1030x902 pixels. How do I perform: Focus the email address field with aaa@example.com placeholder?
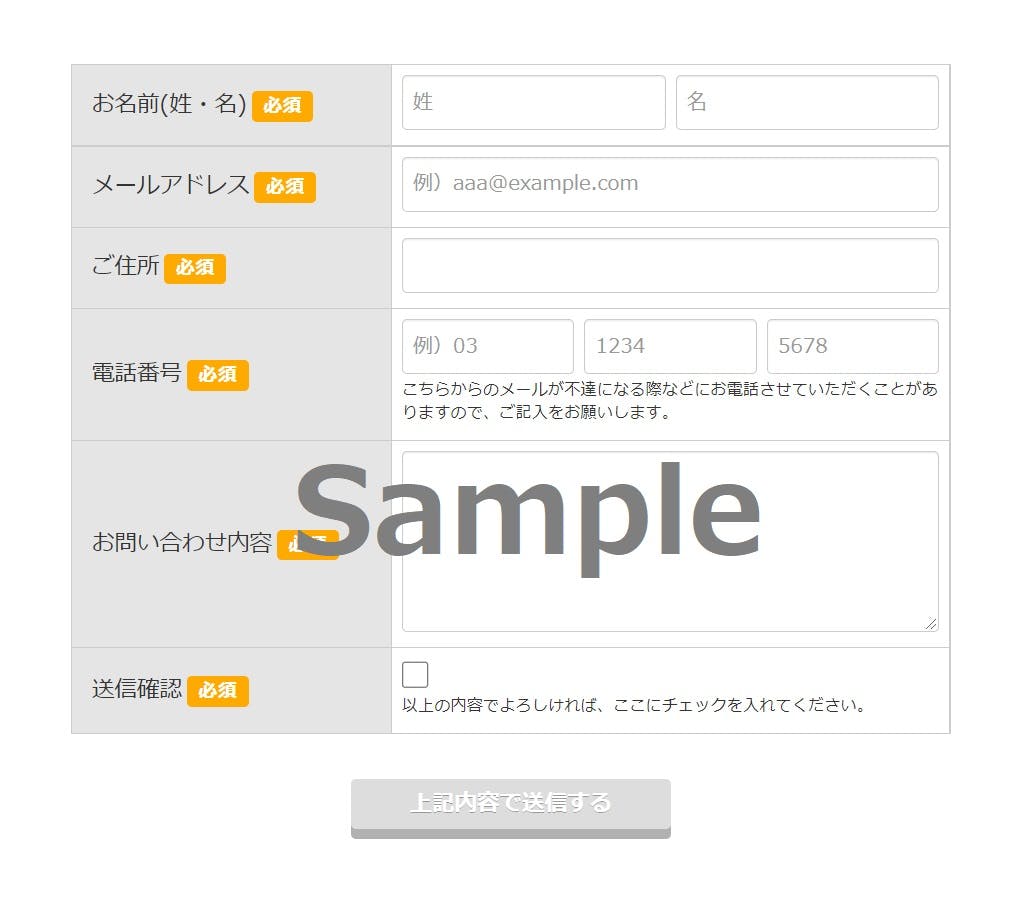670,184
